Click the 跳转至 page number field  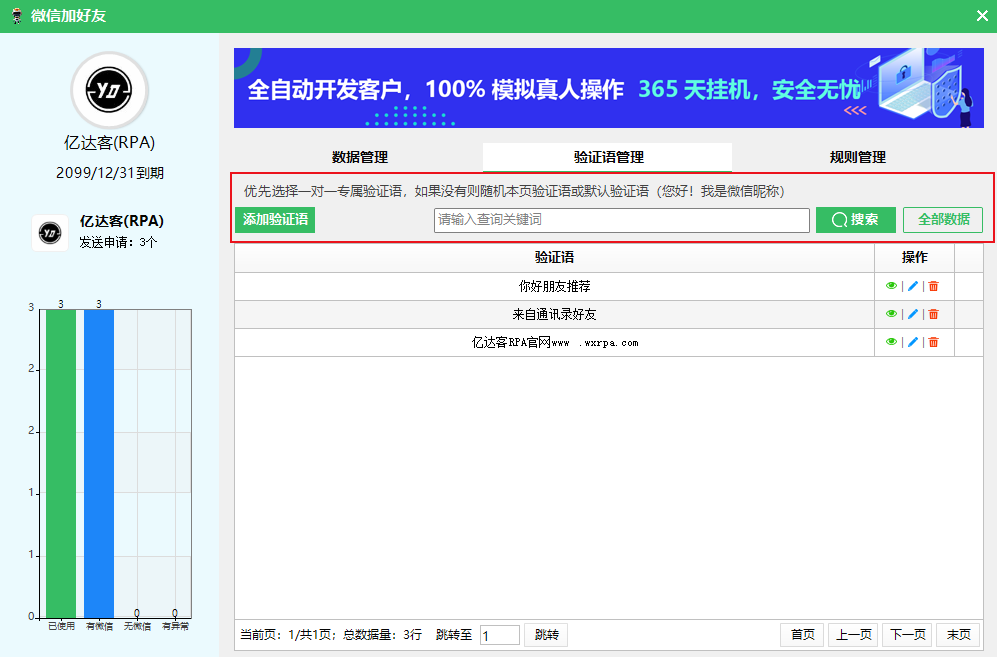(x=499, y=635)
